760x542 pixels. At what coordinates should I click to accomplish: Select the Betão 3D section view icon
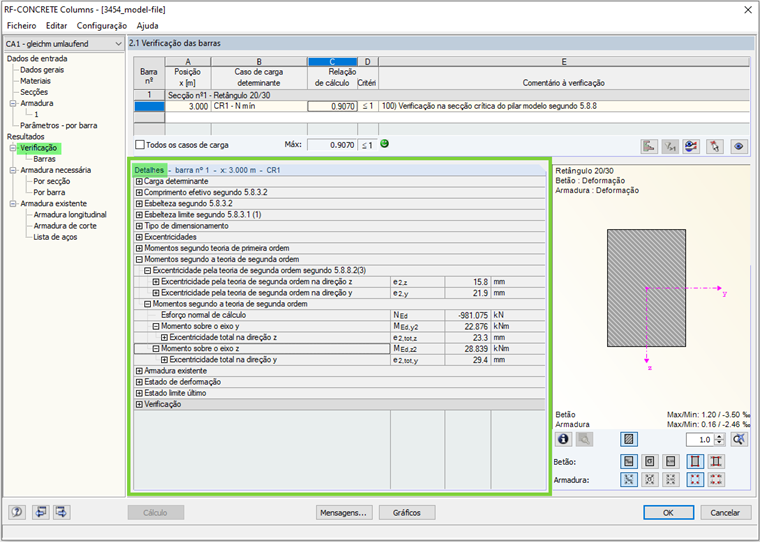pos(716,461)
